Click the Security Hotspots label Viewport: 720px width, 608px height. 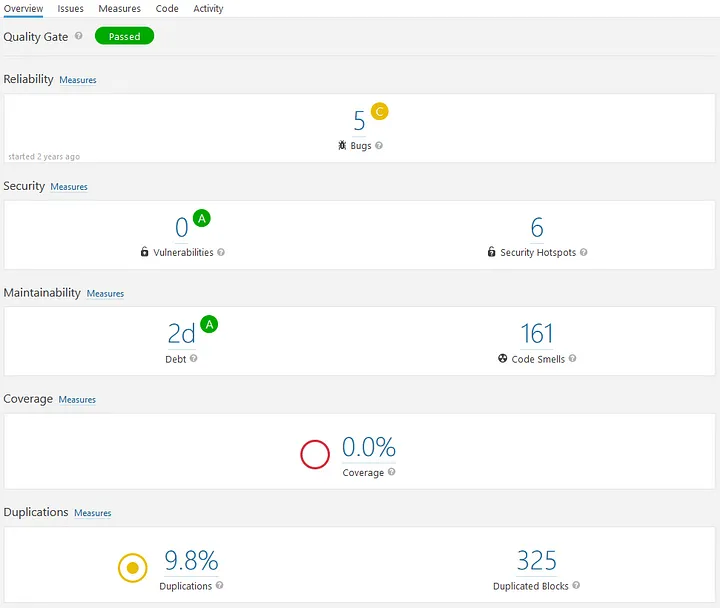tap(538, 253)
